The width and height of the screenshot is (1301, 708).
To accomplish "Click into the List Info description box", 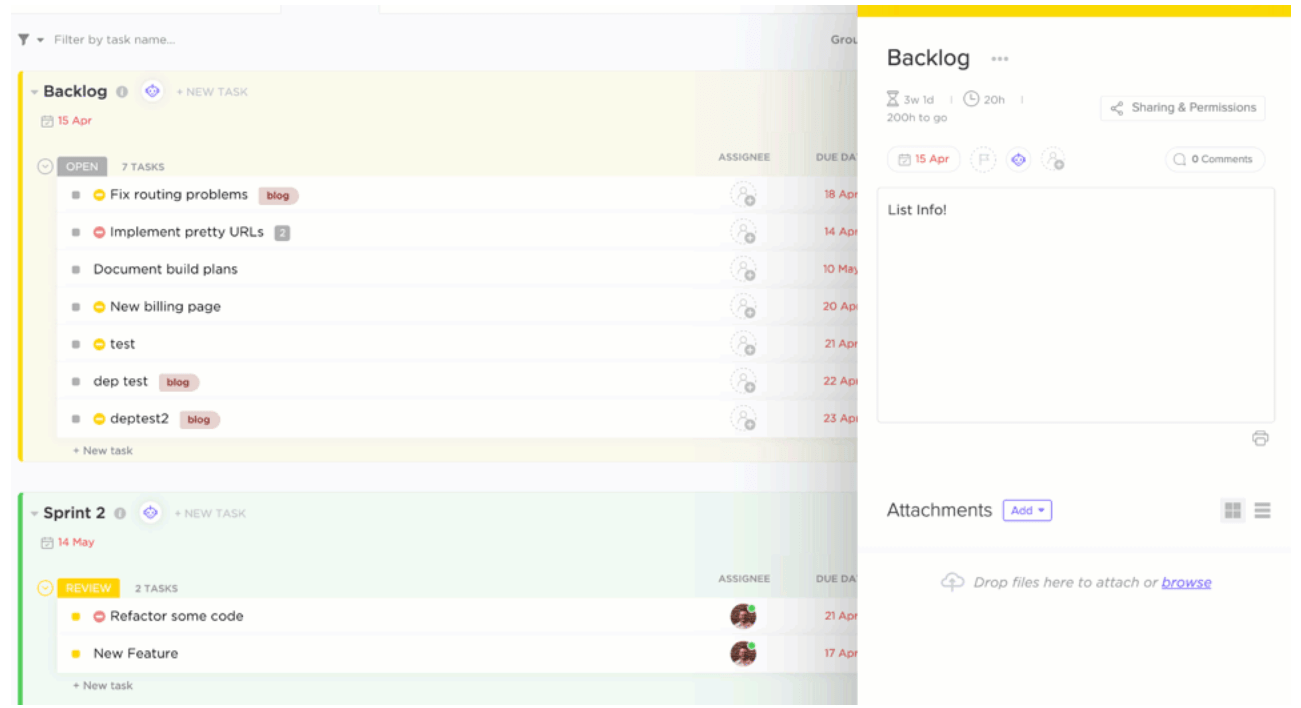I will [1076, 305].
